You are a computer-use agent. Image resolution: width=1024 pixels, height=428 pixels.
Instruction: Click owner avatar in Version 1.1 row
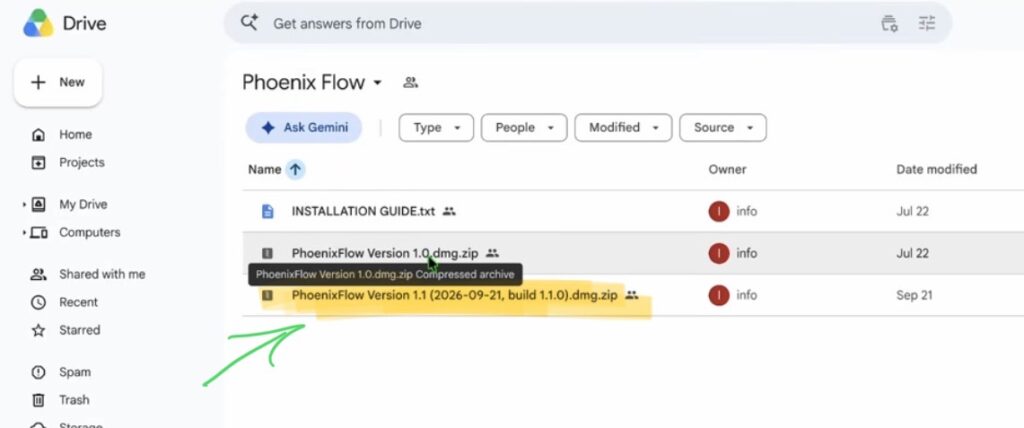[719, 295]
